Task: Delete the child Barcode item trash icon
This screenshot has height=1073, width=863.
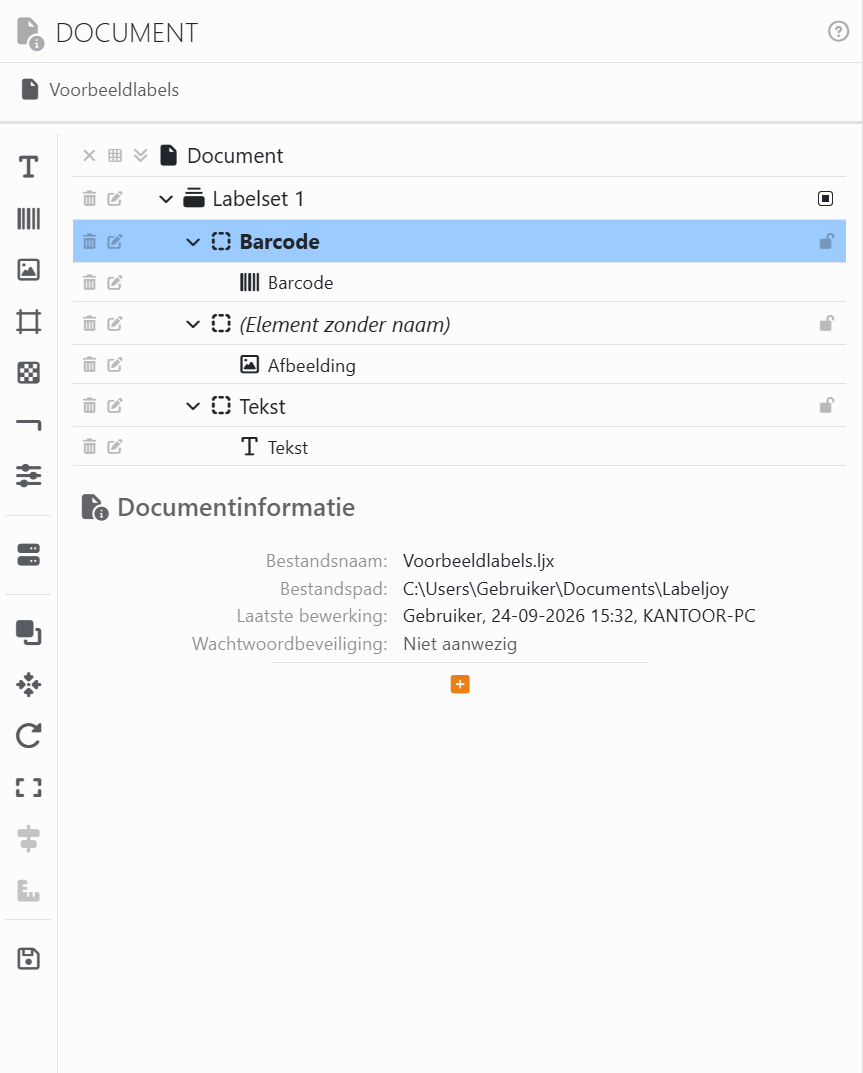Action: coord(90,282)
